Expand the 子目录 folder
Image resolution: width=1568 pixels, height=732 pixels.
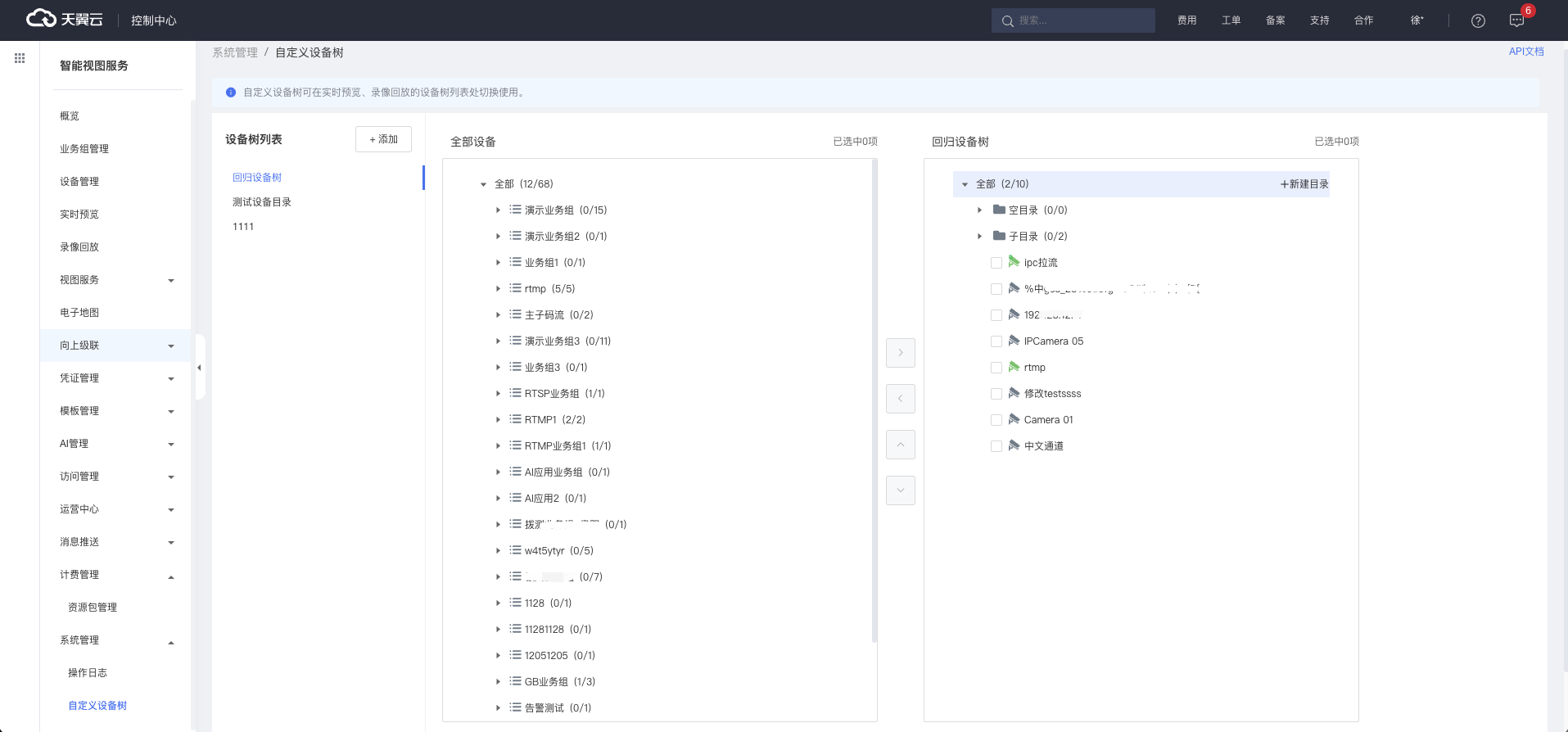(979, 237)
